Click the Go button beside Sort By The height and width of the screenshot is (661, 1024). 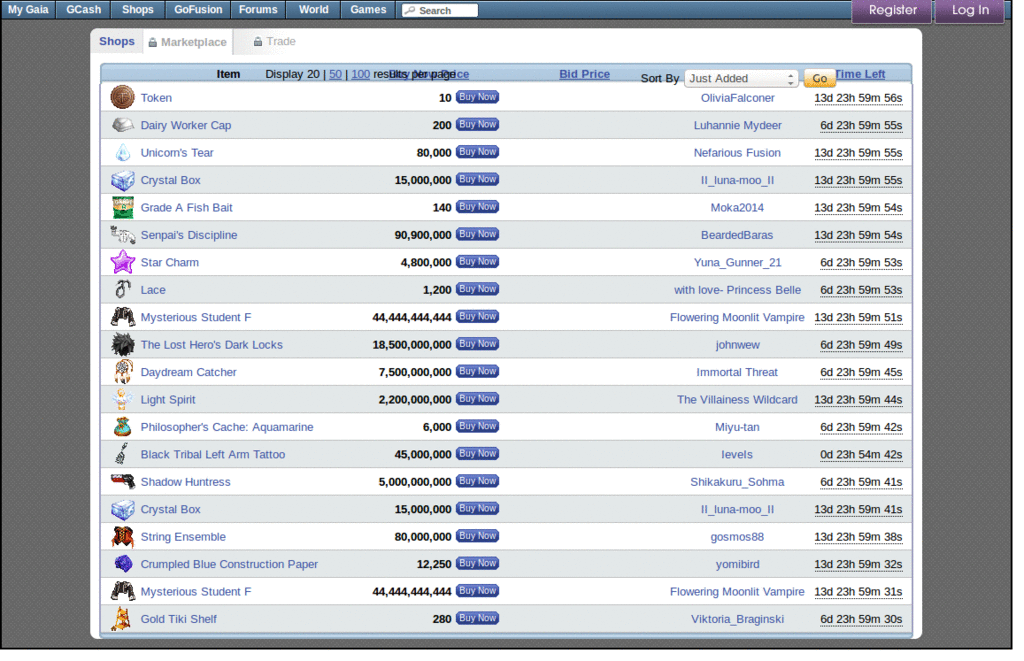819,77
